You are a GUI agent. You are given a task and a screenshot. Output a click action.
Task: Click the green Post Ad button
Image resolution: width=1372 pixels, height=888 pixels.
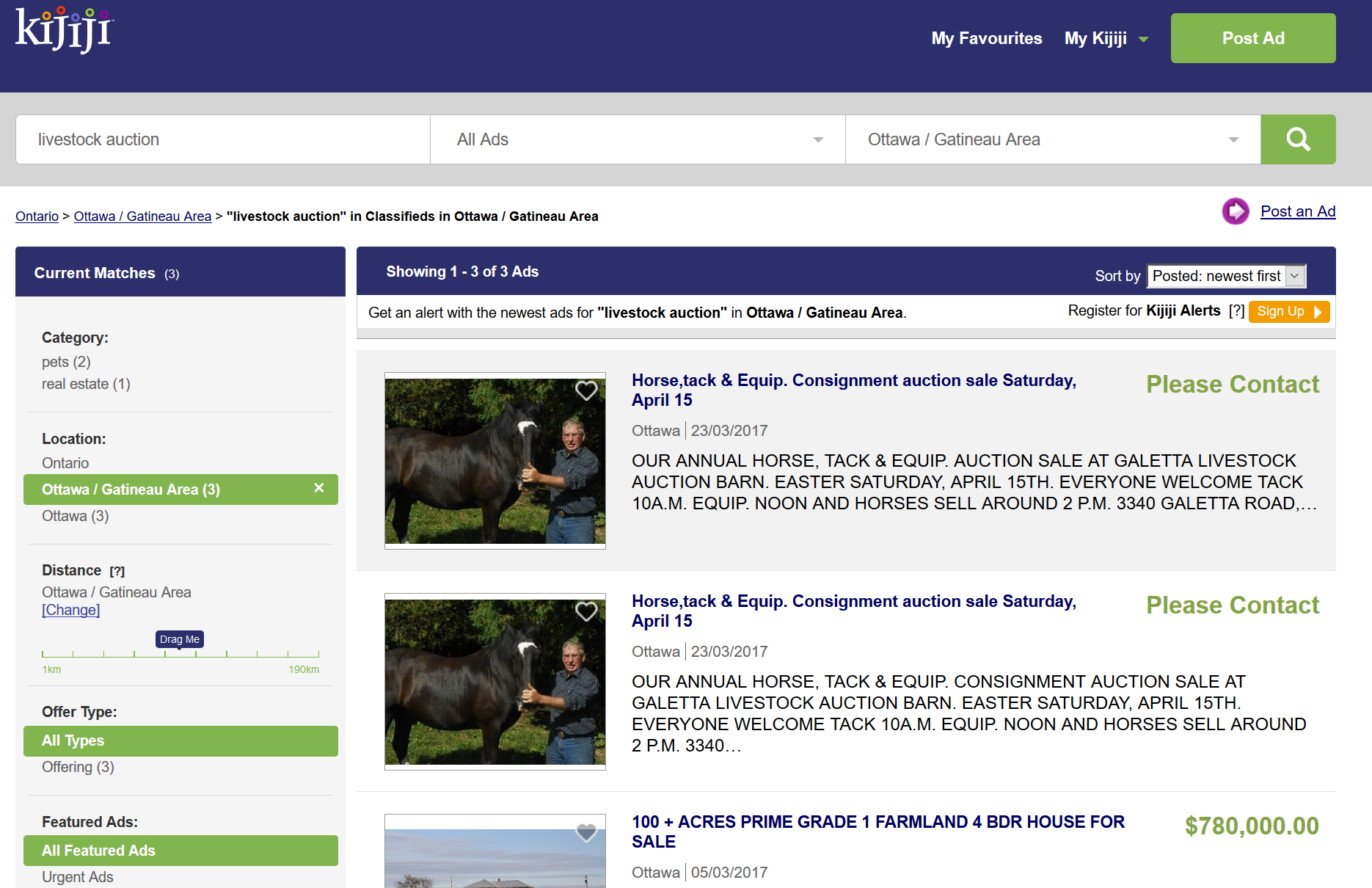pyautogui.click(x=1252, y=38)
